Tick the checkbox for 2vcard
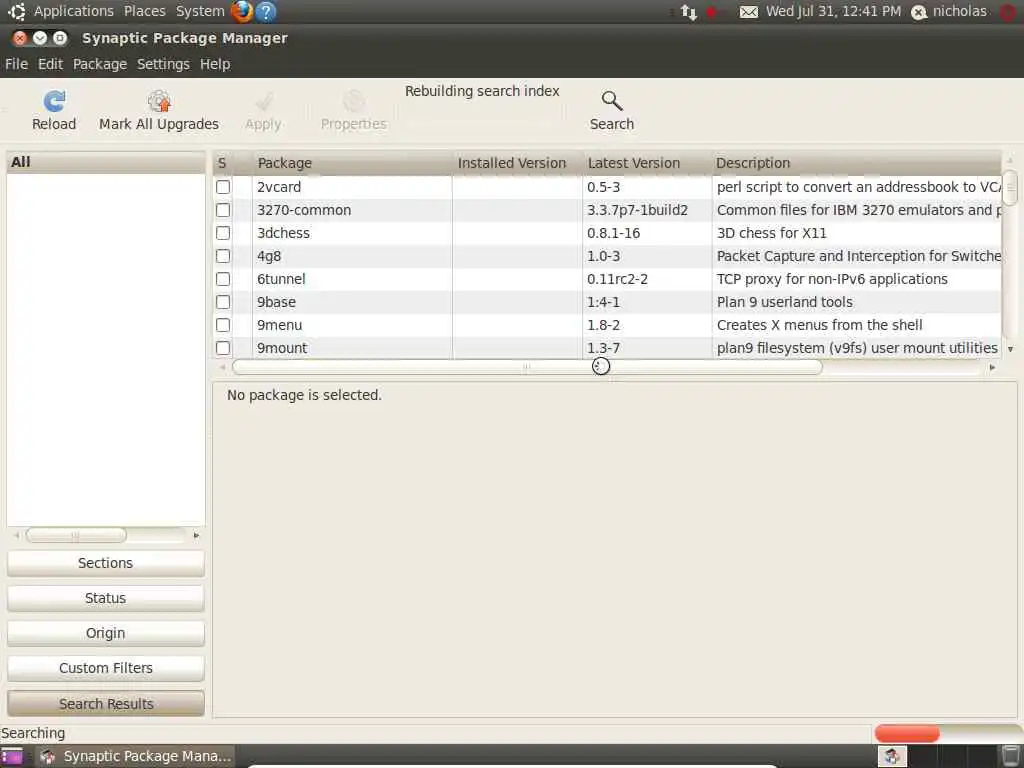Image resolution: width=1024 pixels, height=768 pixels. [x=223, y=187]
